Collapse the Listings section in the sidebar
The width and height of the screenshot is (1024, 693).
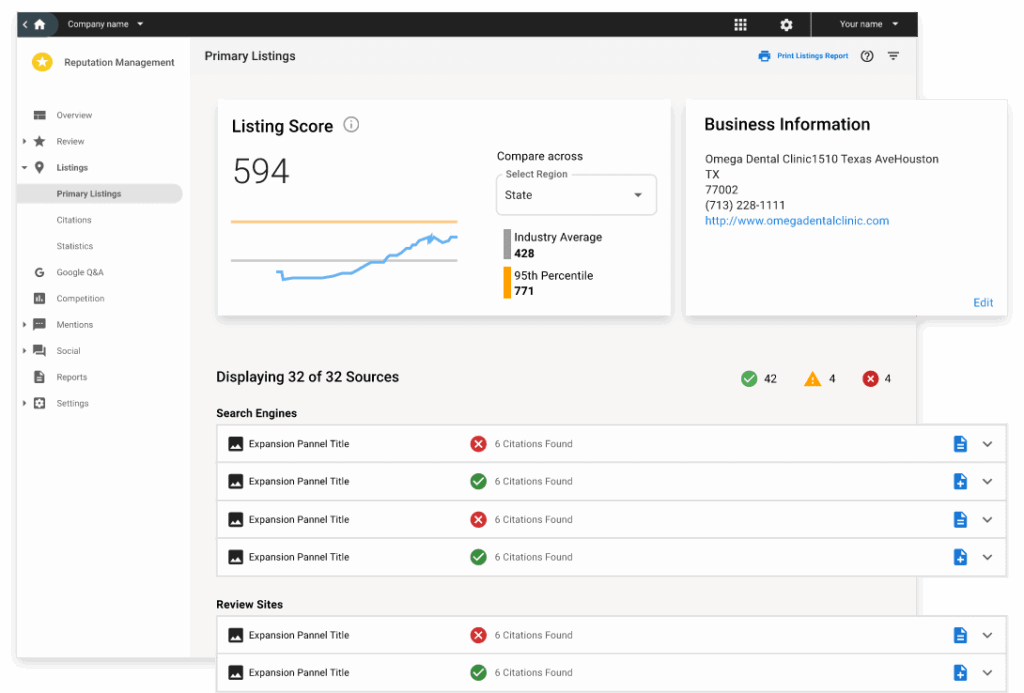(x=23, y=167)
